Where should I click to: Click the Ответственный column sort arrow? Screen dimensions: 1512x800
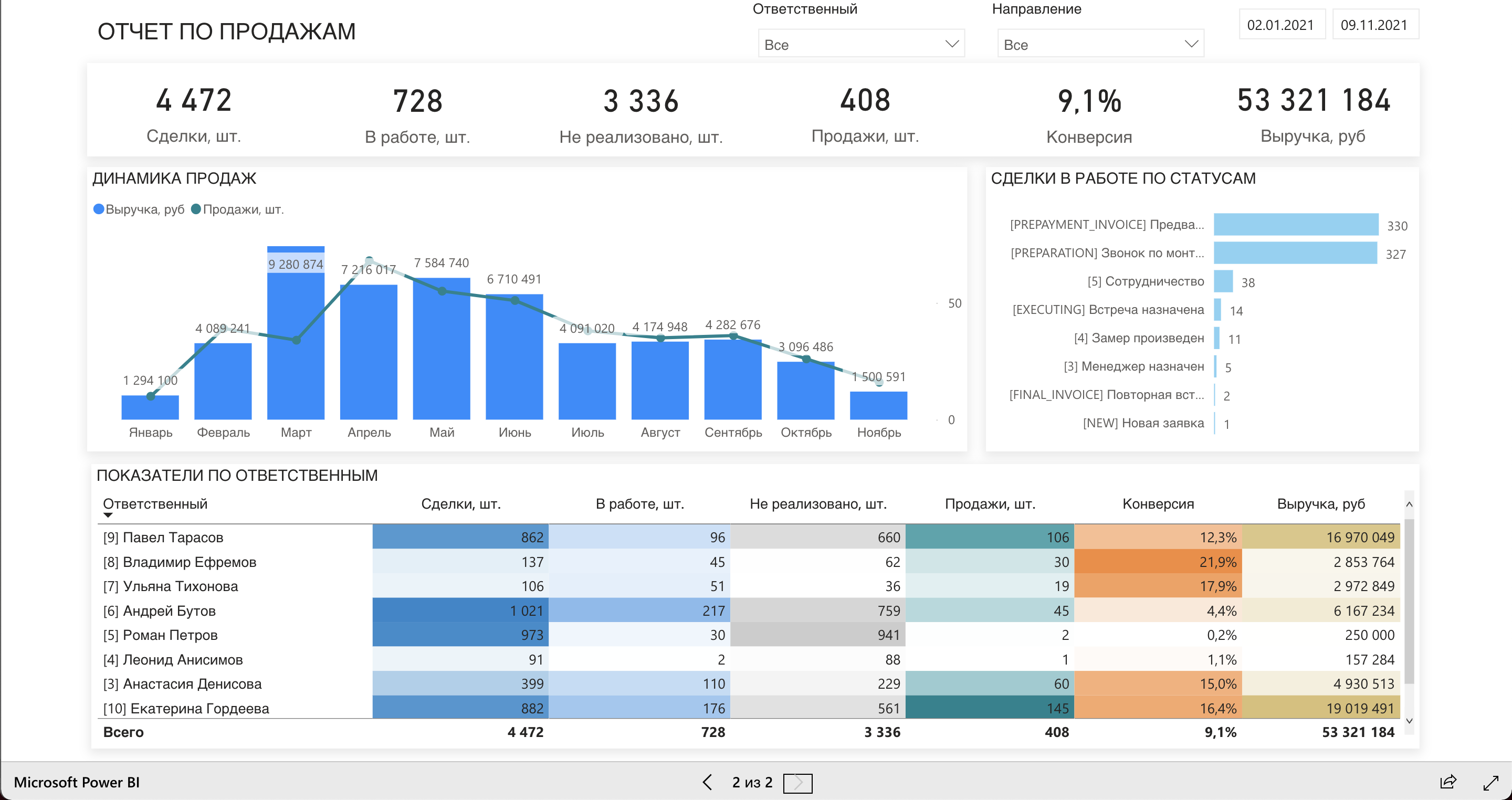tap(108, 515)
